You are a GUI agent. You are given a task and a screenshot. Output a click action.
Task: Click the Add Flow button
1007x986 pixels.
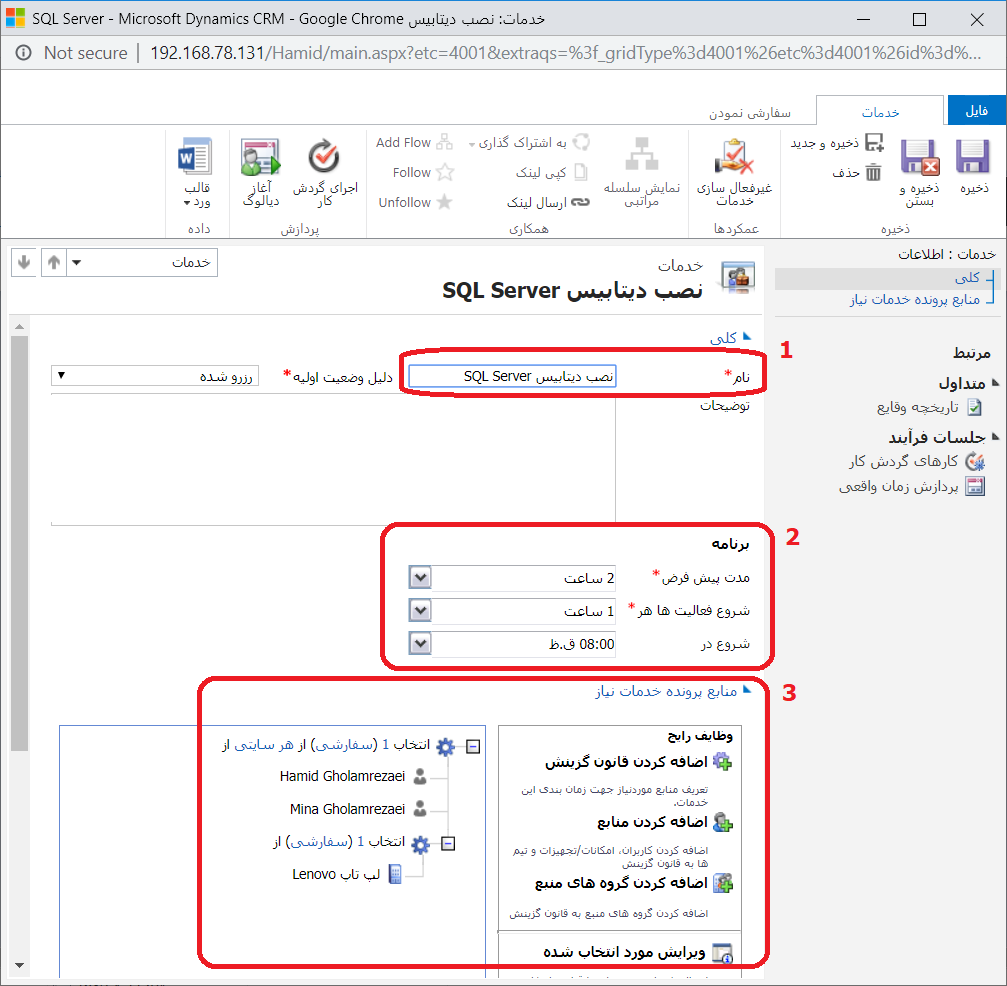(414, 143)
